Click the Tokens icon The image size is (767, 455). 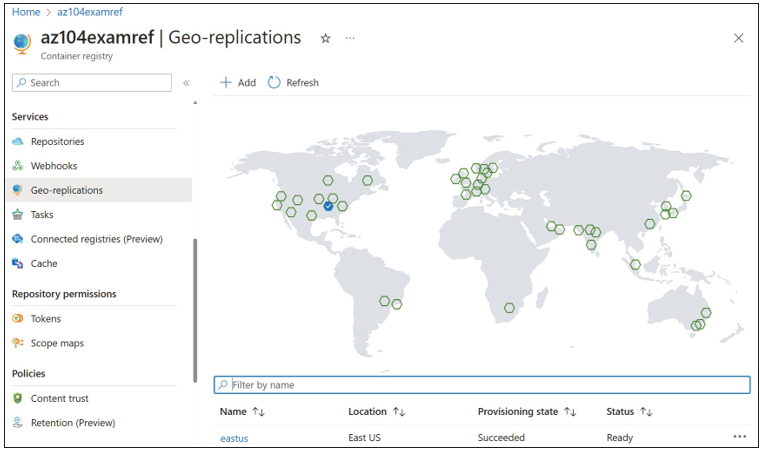click(x=18, y=318)
